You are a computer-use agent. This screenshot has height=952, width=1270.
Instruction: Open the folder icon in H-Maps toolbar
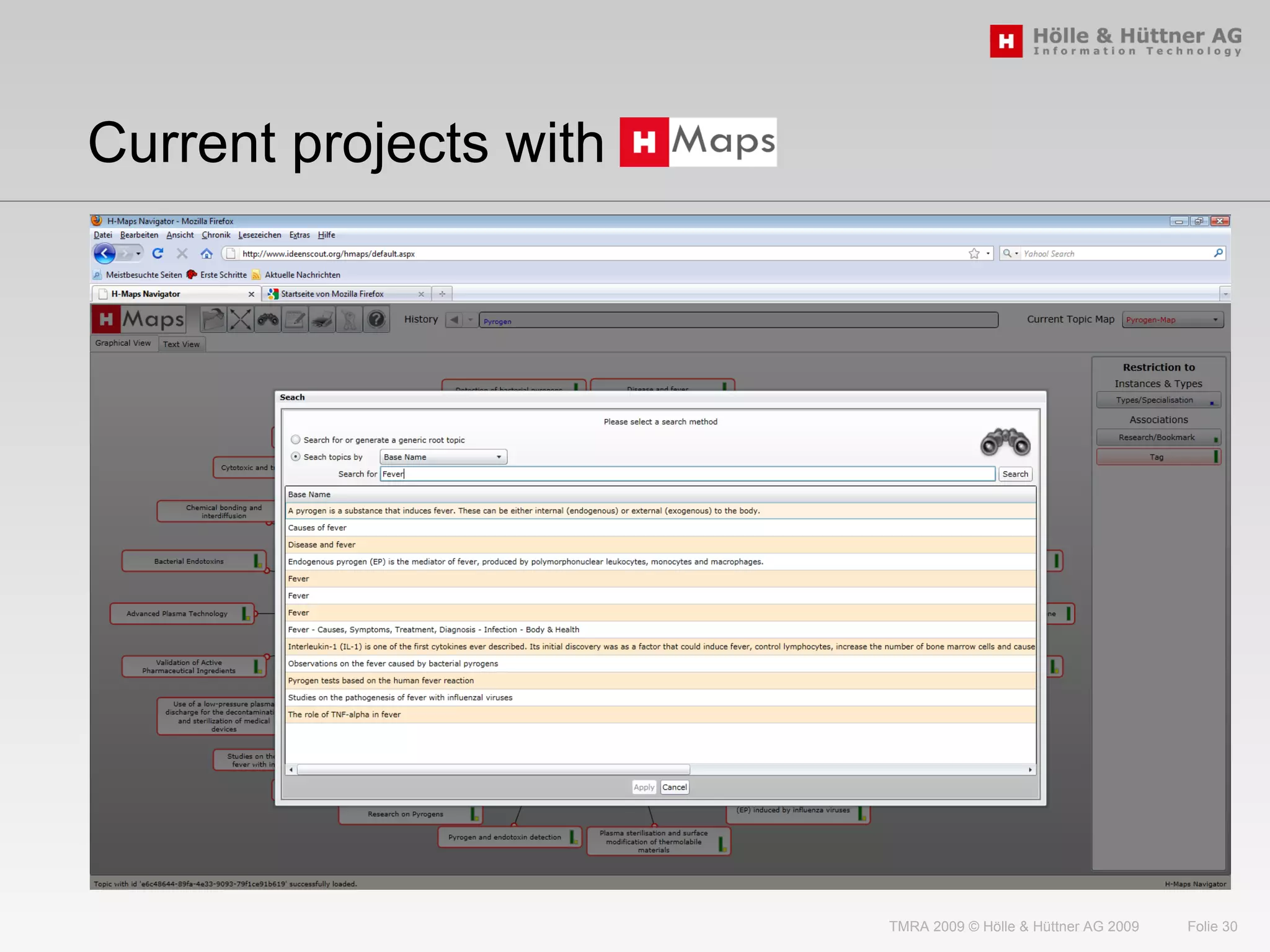coord(213,320)
